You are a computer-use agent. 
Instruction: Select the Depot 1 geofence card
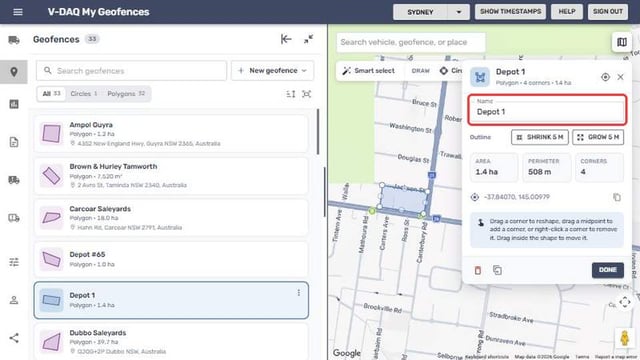[171, 300]
